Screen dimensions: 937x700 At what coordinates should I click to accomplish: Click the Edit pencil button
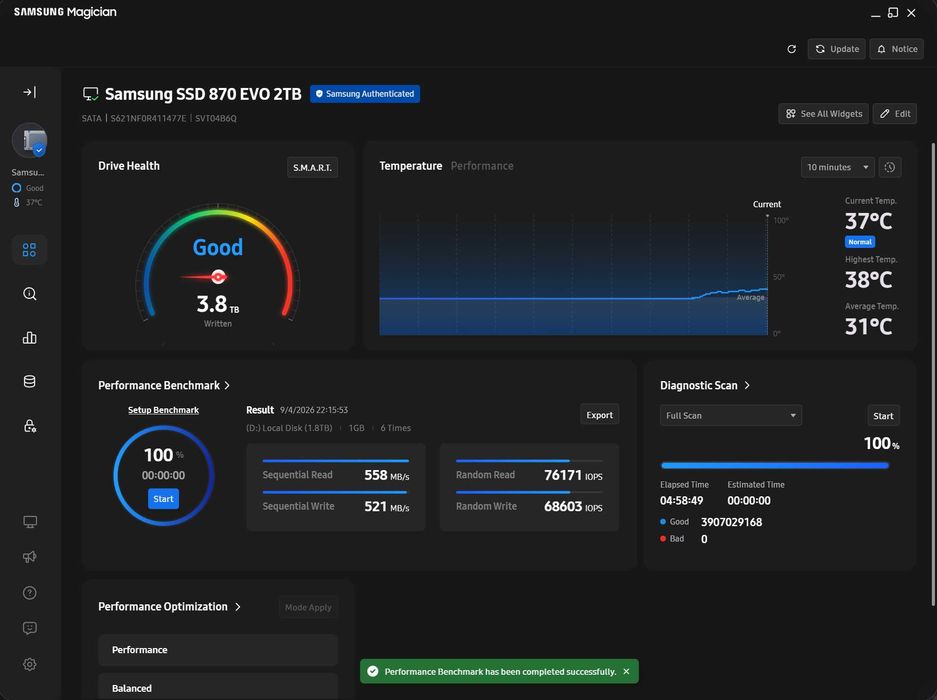pos(895,114)
